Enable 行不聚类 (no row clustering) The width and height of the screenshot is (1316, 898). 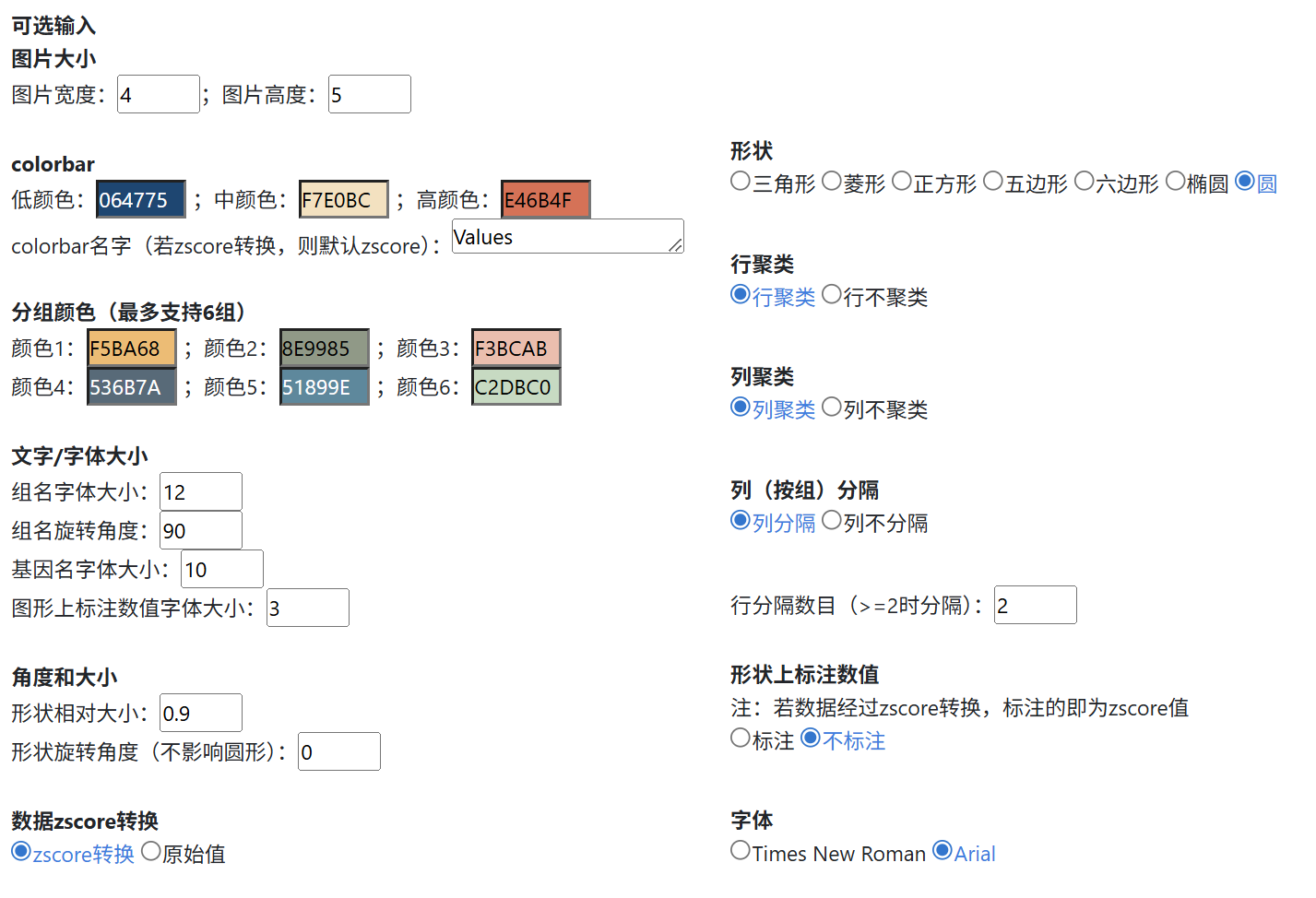coord(831,295)
